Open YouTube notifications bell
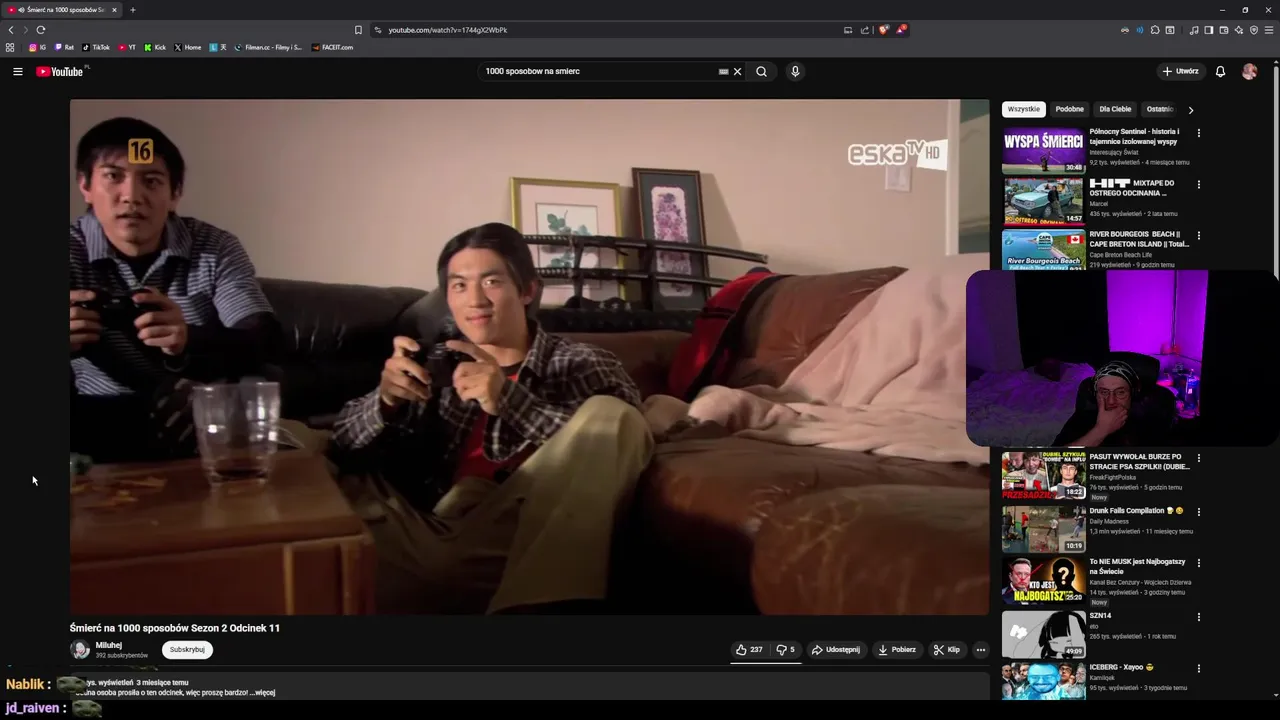 (x=1220, y=71)
